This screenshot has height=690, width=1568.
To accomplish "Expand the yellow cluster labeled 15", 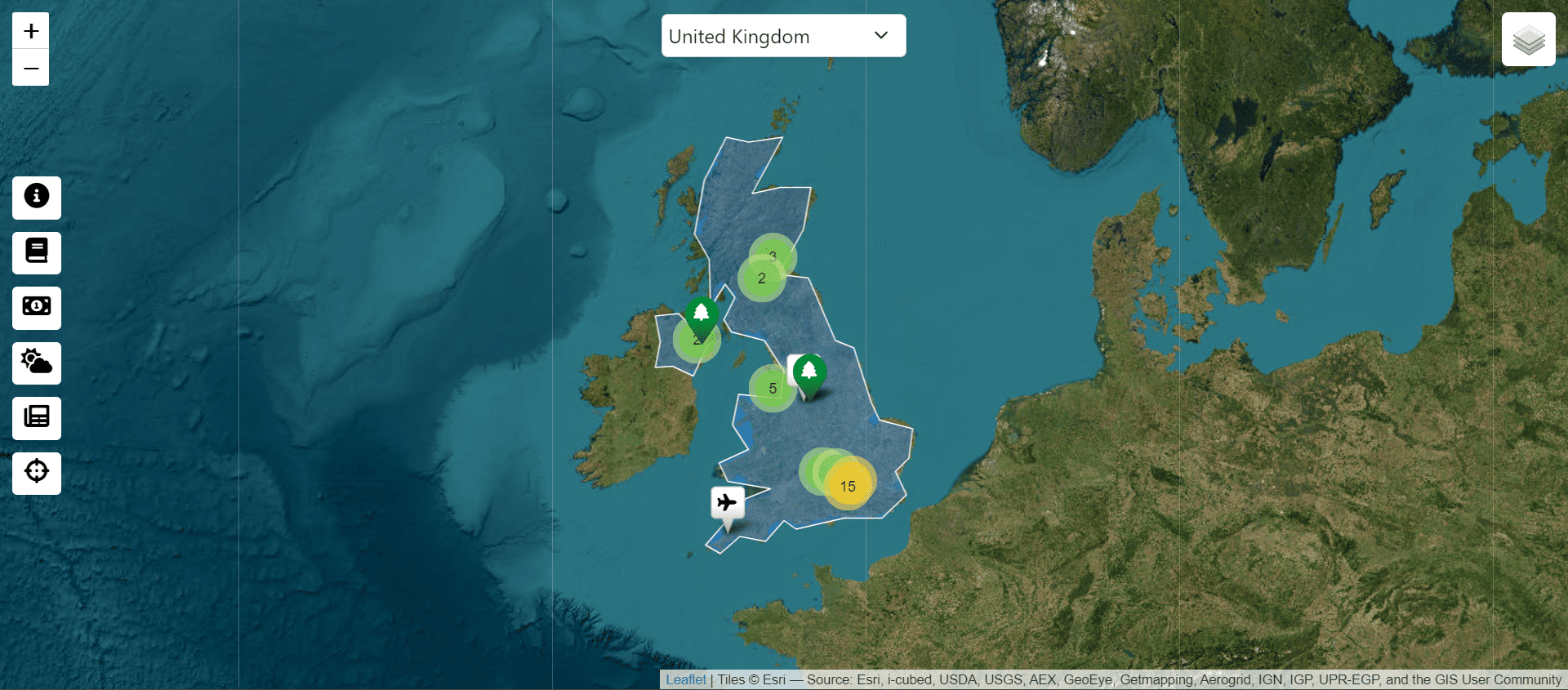I will tap(849, 486).
